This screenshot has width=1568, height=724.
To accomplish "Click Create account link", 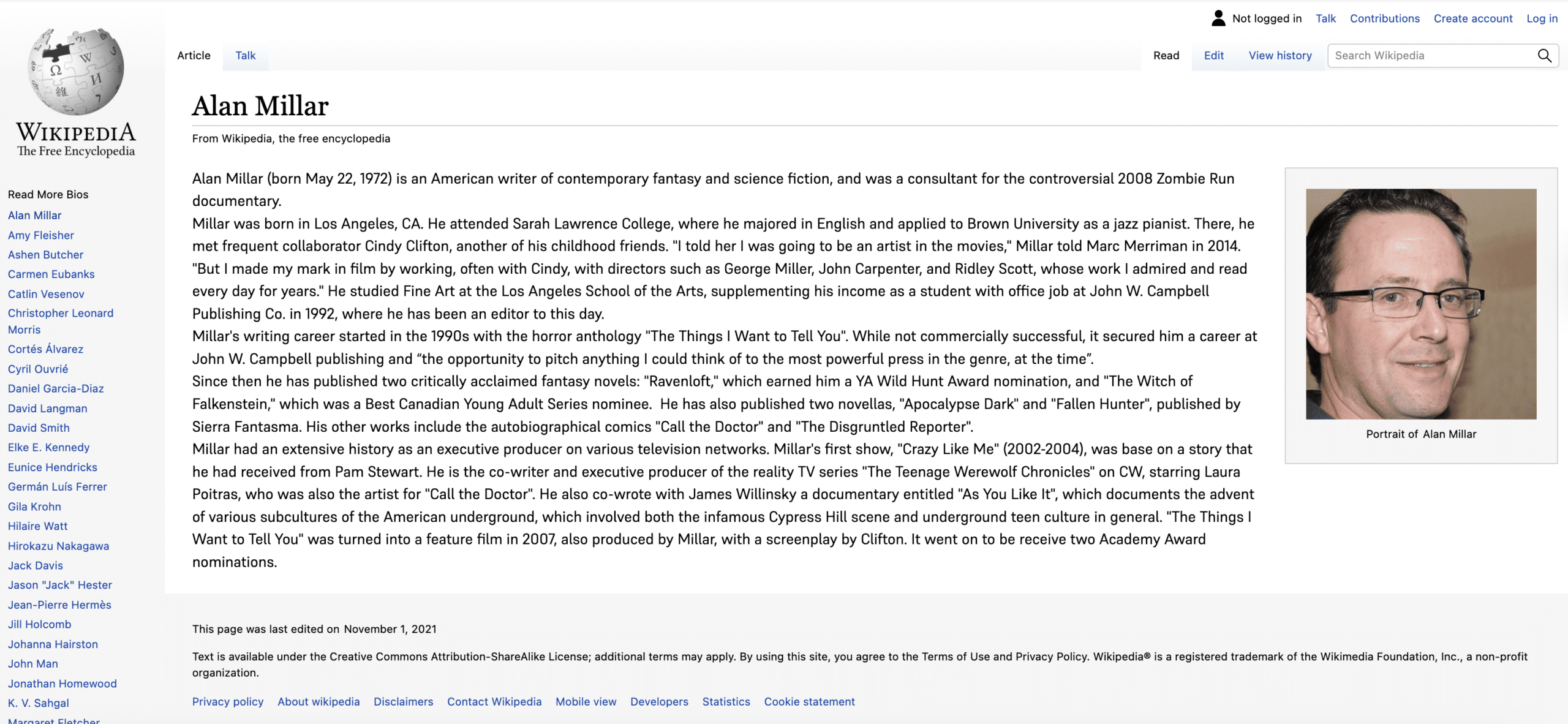I will click(x=1472, y=18).
